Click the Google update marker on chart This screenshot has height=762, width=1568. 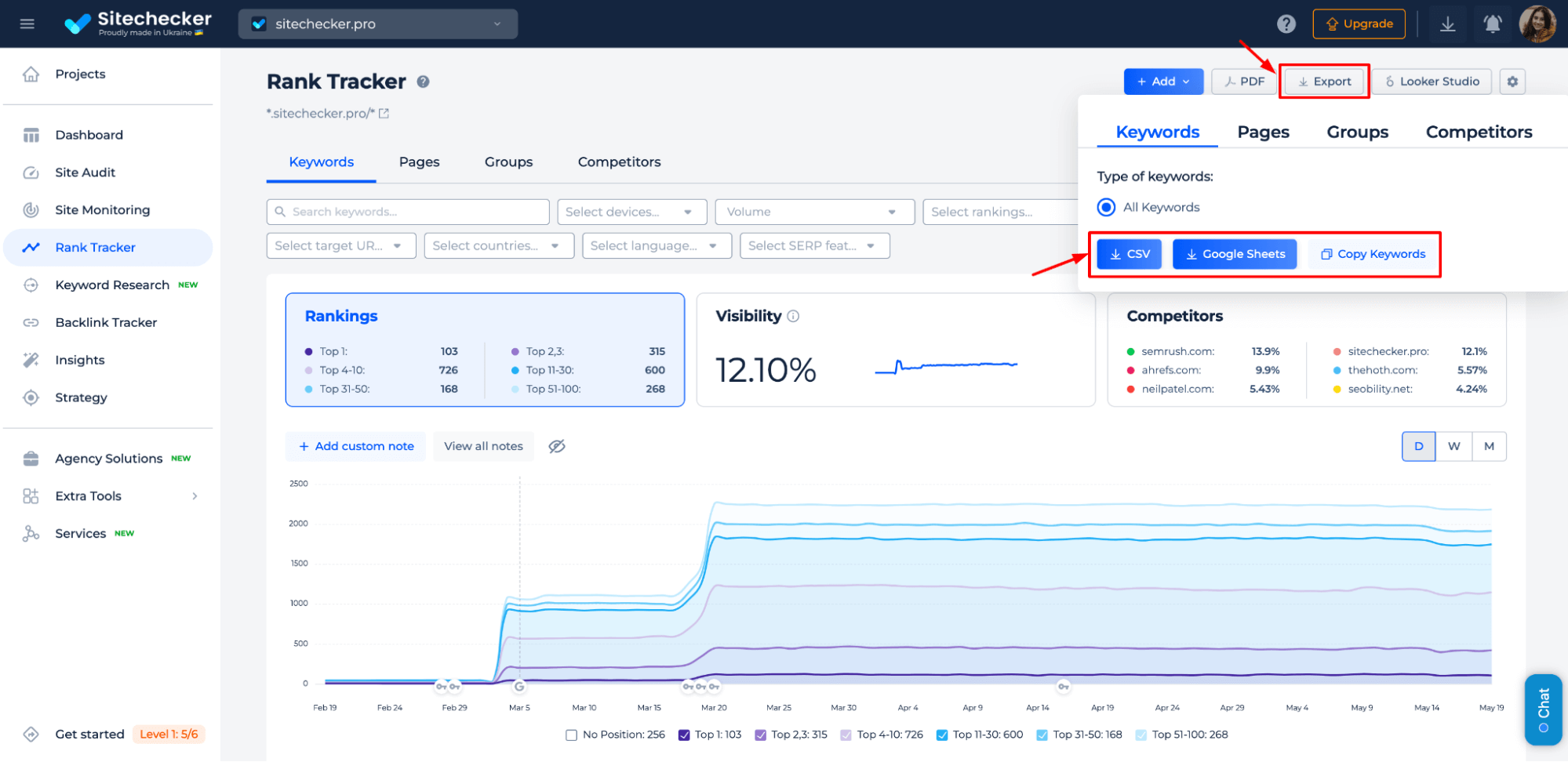tap(519, 687)
